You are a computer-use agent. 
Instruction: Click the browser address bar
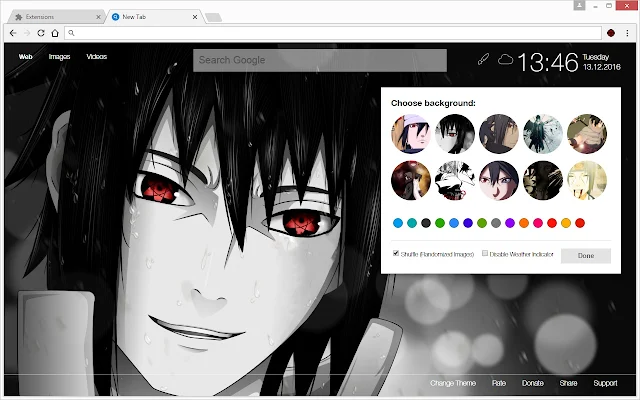333,33
